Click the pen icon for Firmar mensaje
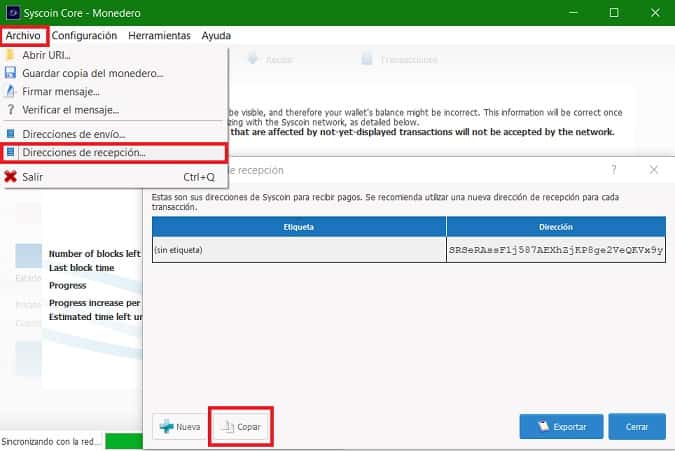 click(10, 91)
